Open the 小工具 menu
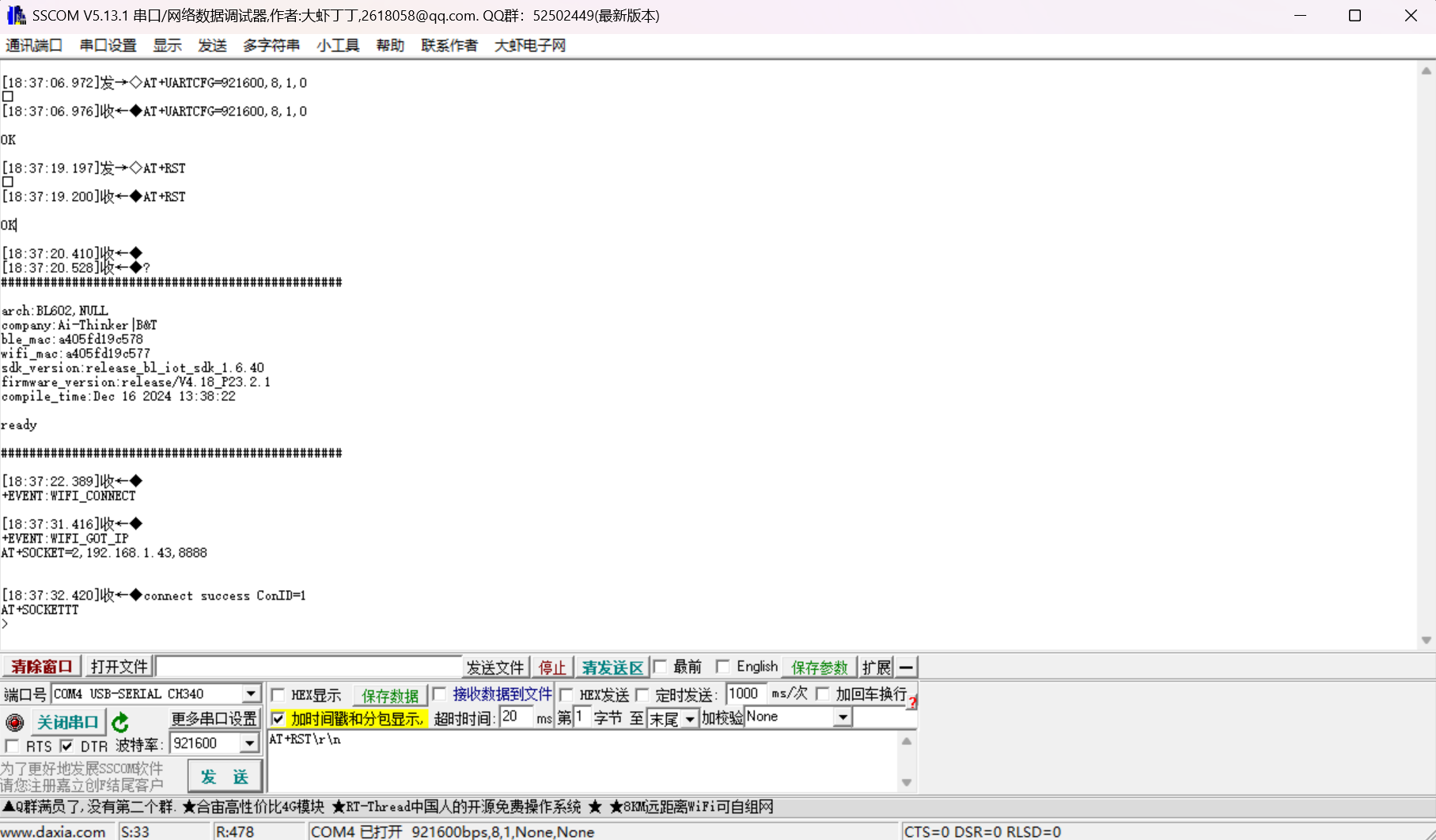 (338, 46)
